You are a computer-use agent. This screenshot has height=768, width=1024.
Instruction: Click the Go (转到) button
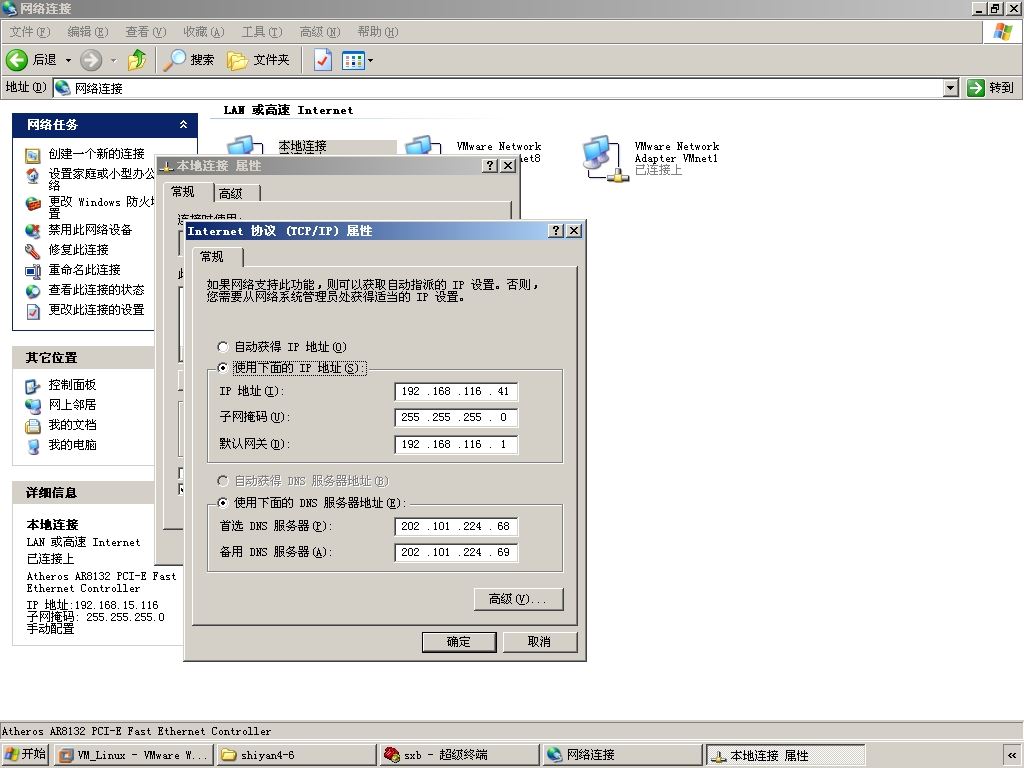[x=991, y=88]
